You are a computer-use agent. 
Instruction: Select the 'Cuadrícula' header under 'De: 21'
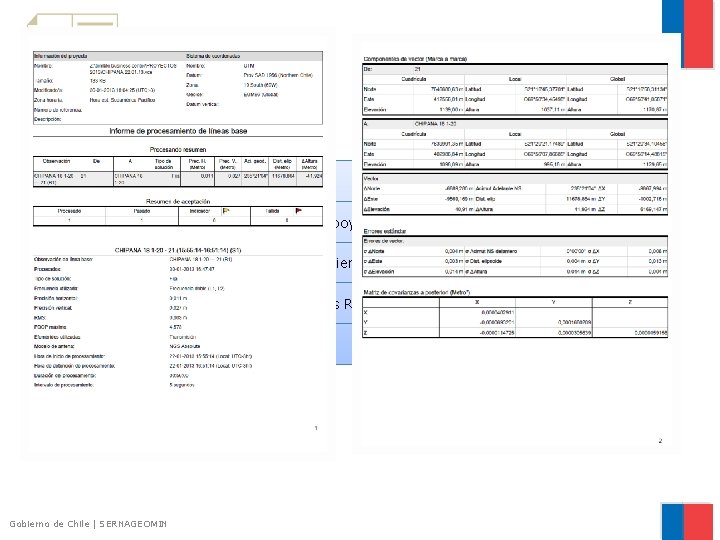coord(414,79)
